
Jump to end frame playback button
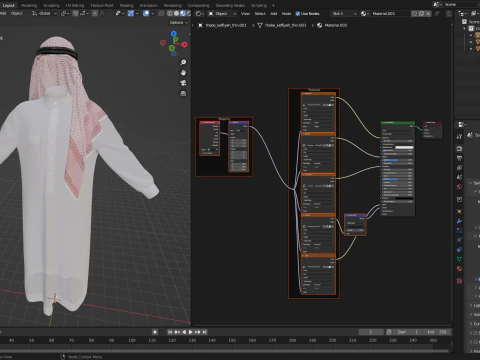pos(204,332)
